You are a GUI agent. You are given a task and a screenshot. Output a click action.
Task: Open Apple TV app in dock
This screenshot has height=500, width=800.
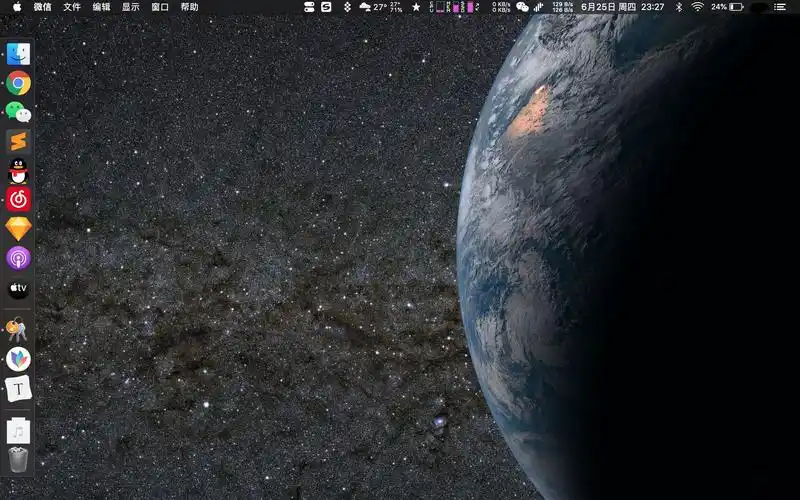click(x=18, y=289)
